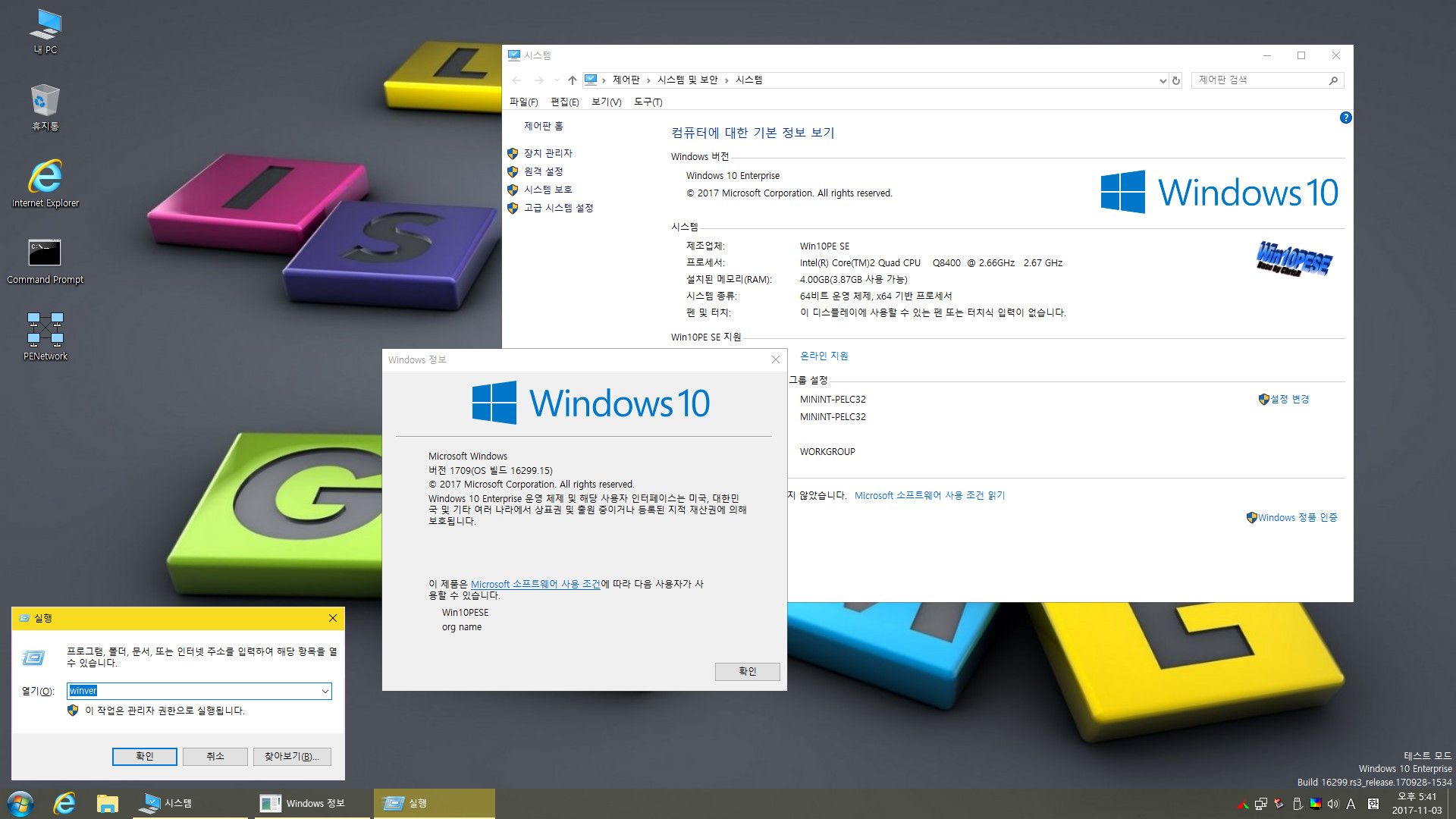Click the 온라인 지원 link
This screenshot has height=819, width=1456.
pyautogui.click(x=824, y=356)
